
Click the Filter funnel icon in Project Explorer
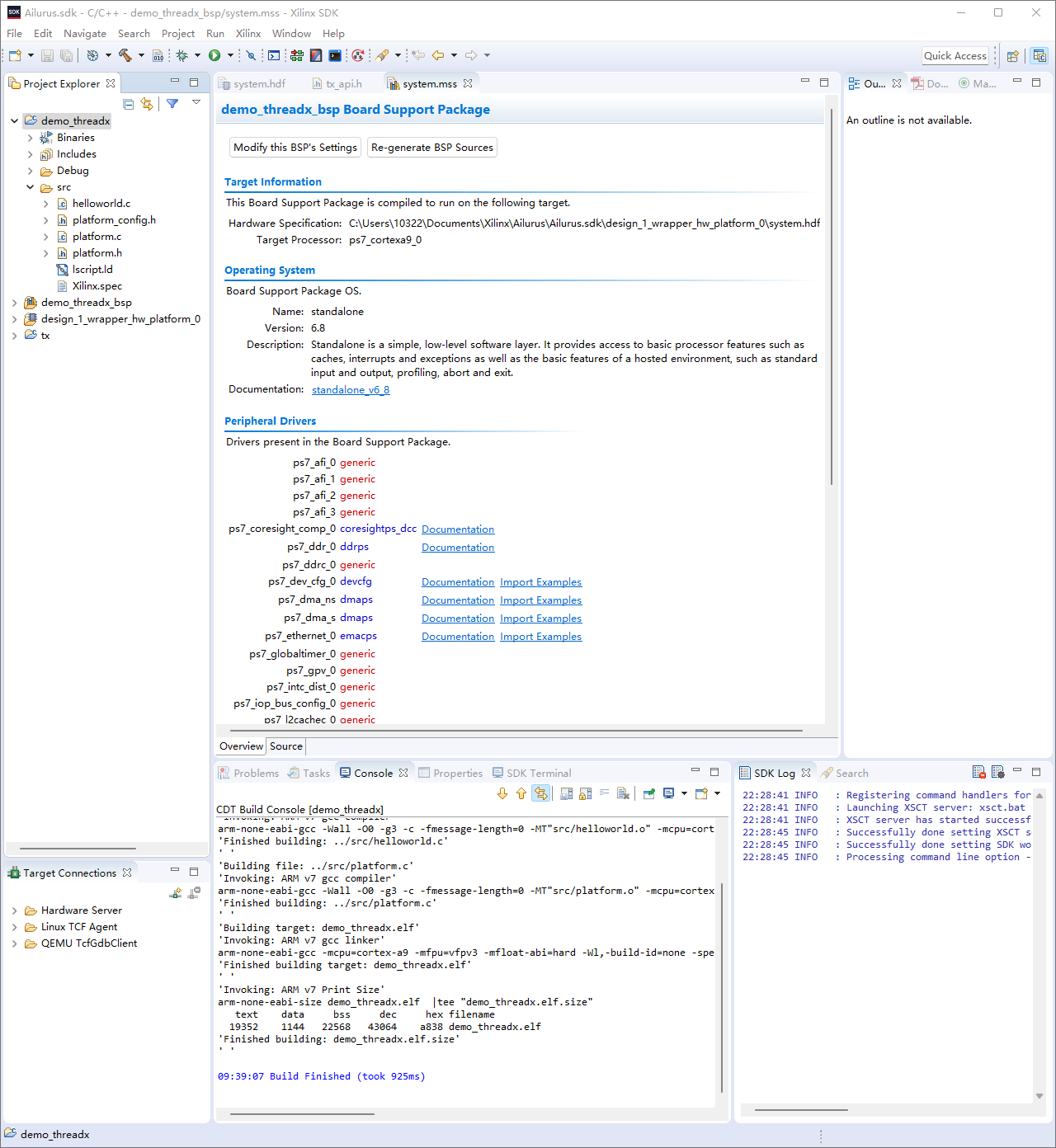tap(172, 104)
